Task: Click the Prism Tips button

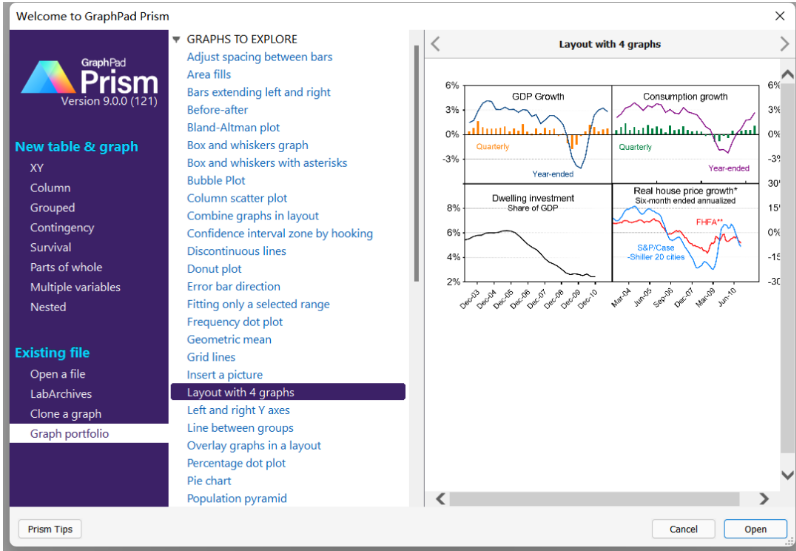Action: pos(50,529)
